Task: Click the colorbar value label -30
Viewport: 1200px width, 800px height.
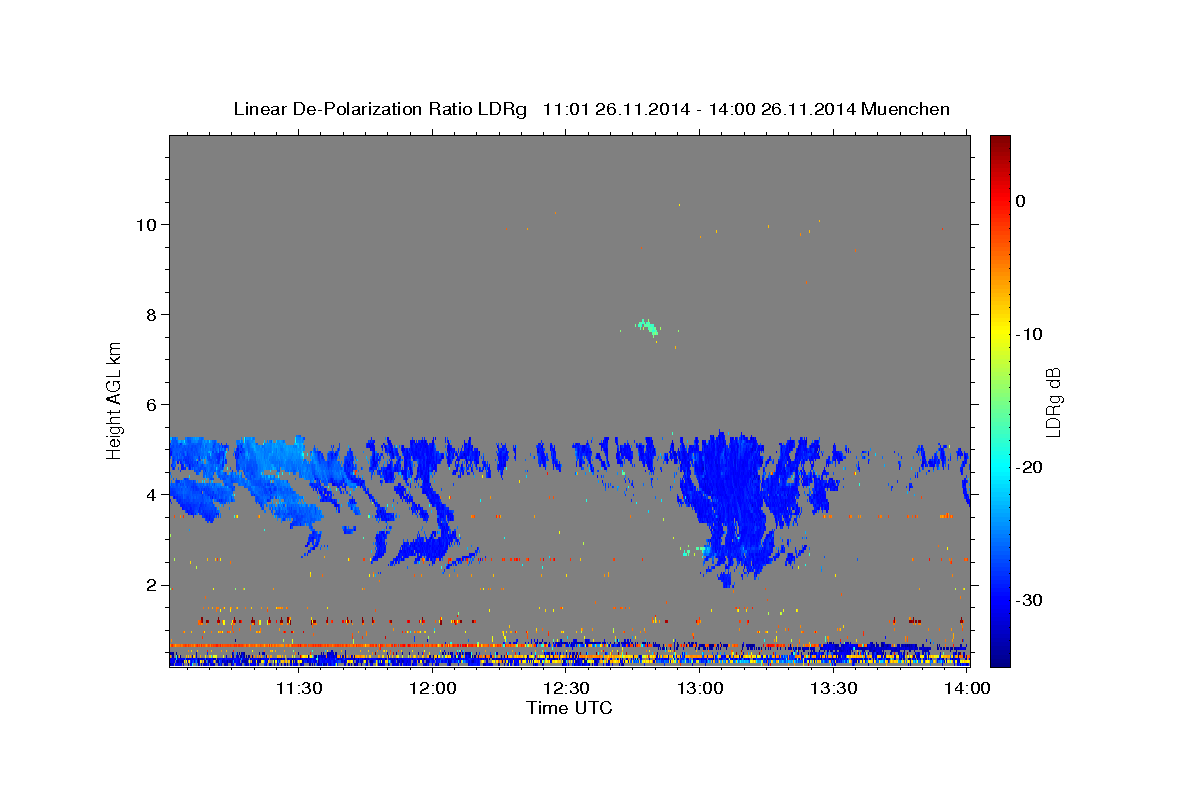Action: (x=1029, y=600)
